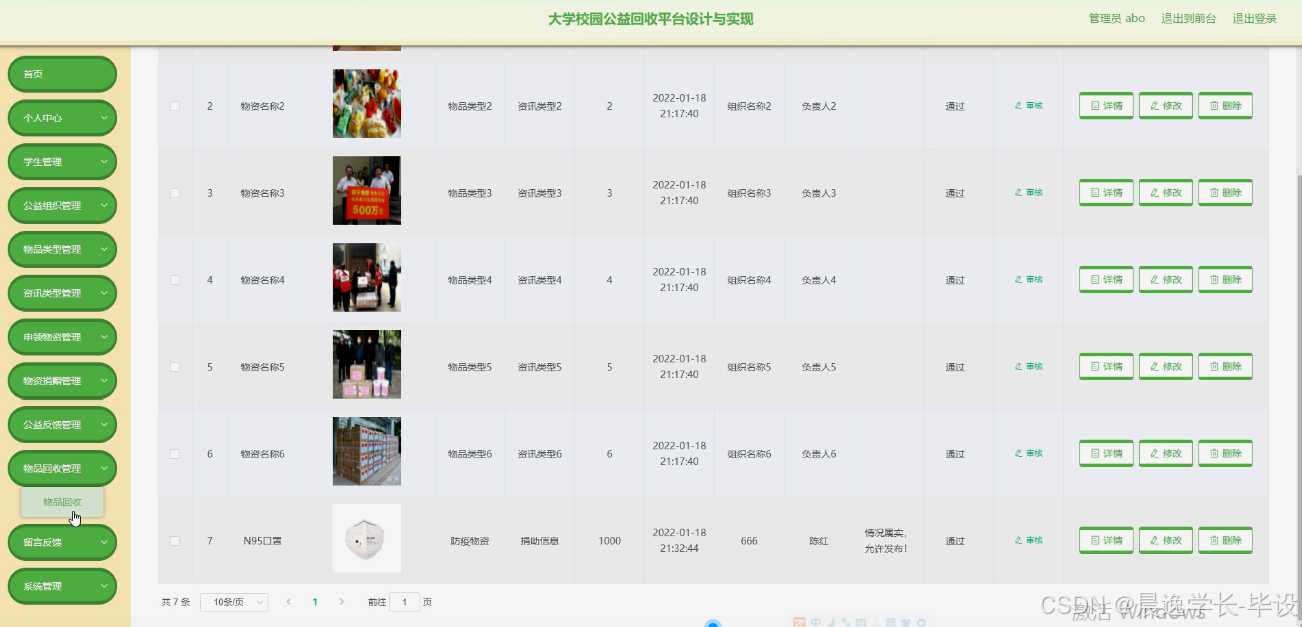Edit the 物资名称6 record

point(1166,454)
